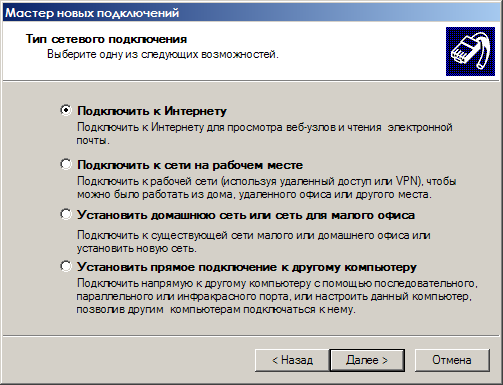The height and width of the screenshot is (385, 503).
Task: Click the description text mentioning VPN
Action: tap(266, 188)
